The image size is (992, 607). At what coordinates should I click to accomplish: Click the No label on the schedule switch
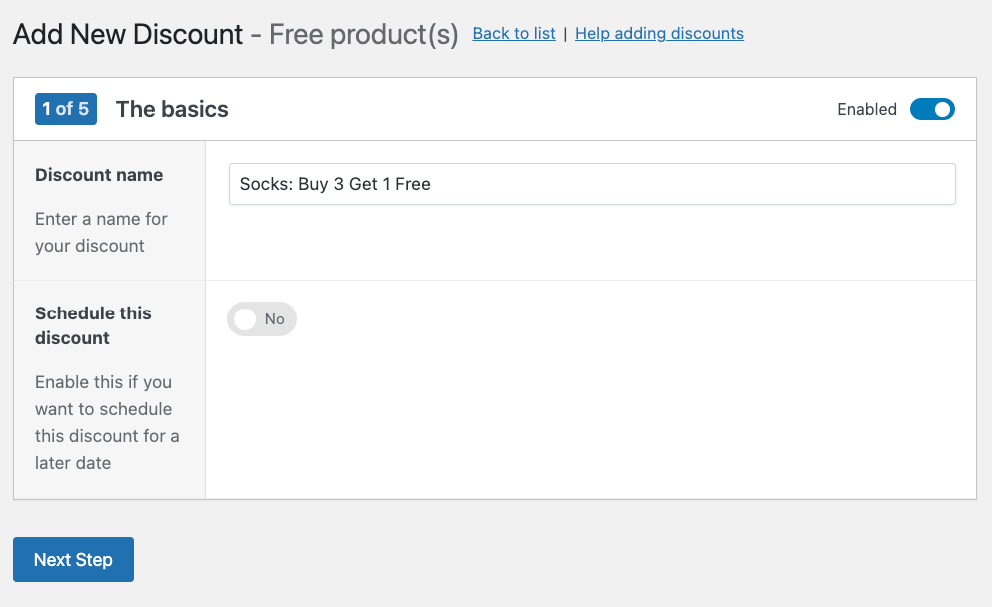tap(275, 319)
